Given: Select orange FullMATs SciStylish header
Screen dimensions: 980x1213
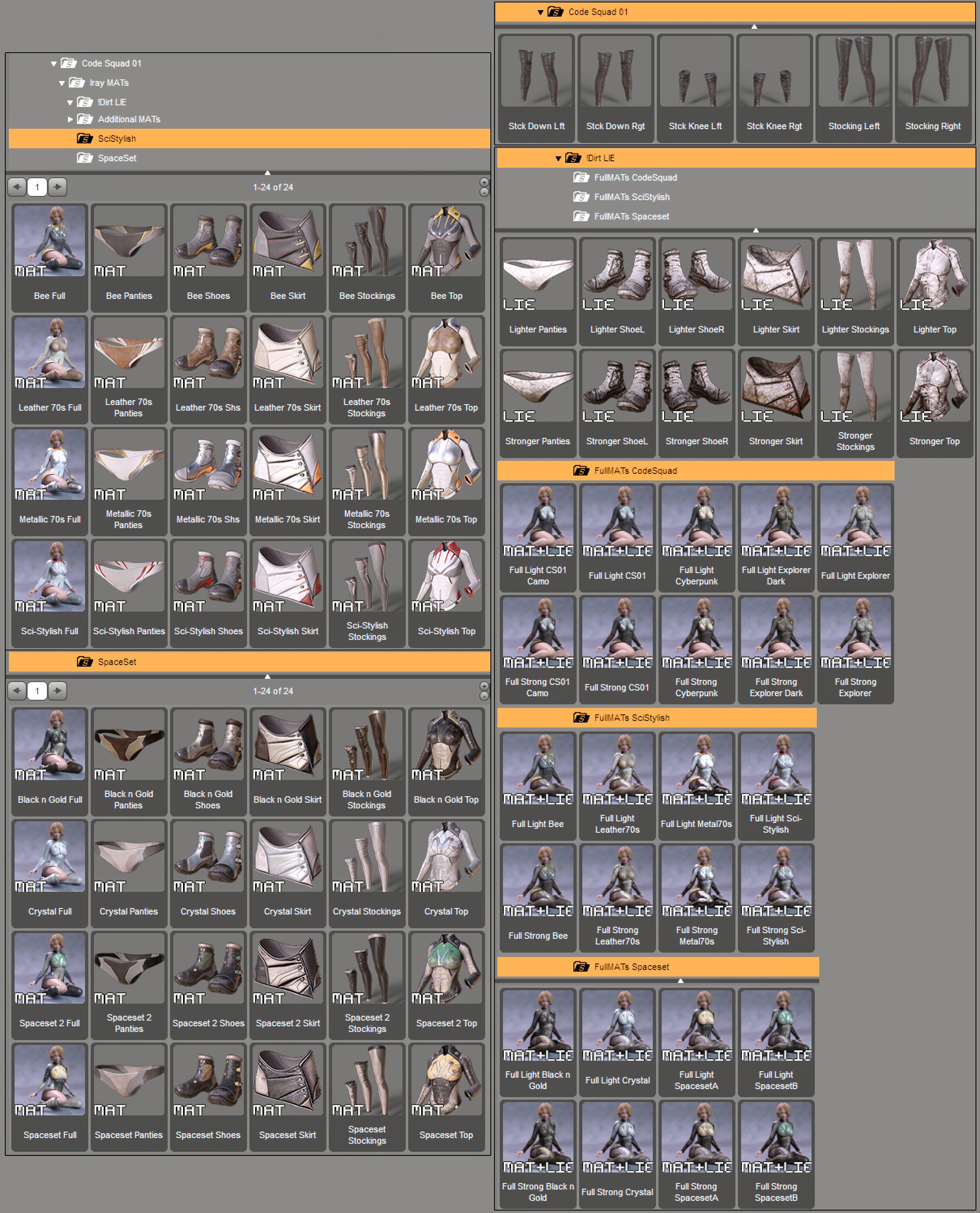Looking at the screenshot, I should pos(656,718).
